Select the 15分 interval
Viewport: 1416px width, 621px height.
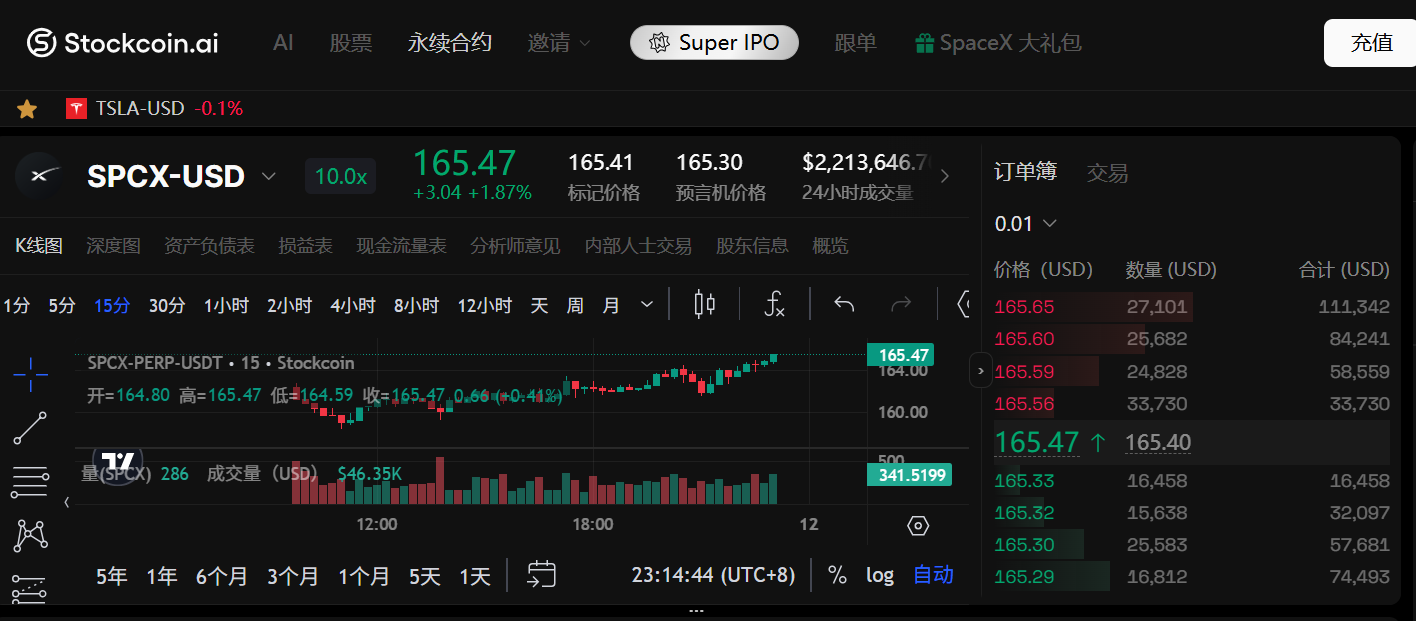pos(112,306)
